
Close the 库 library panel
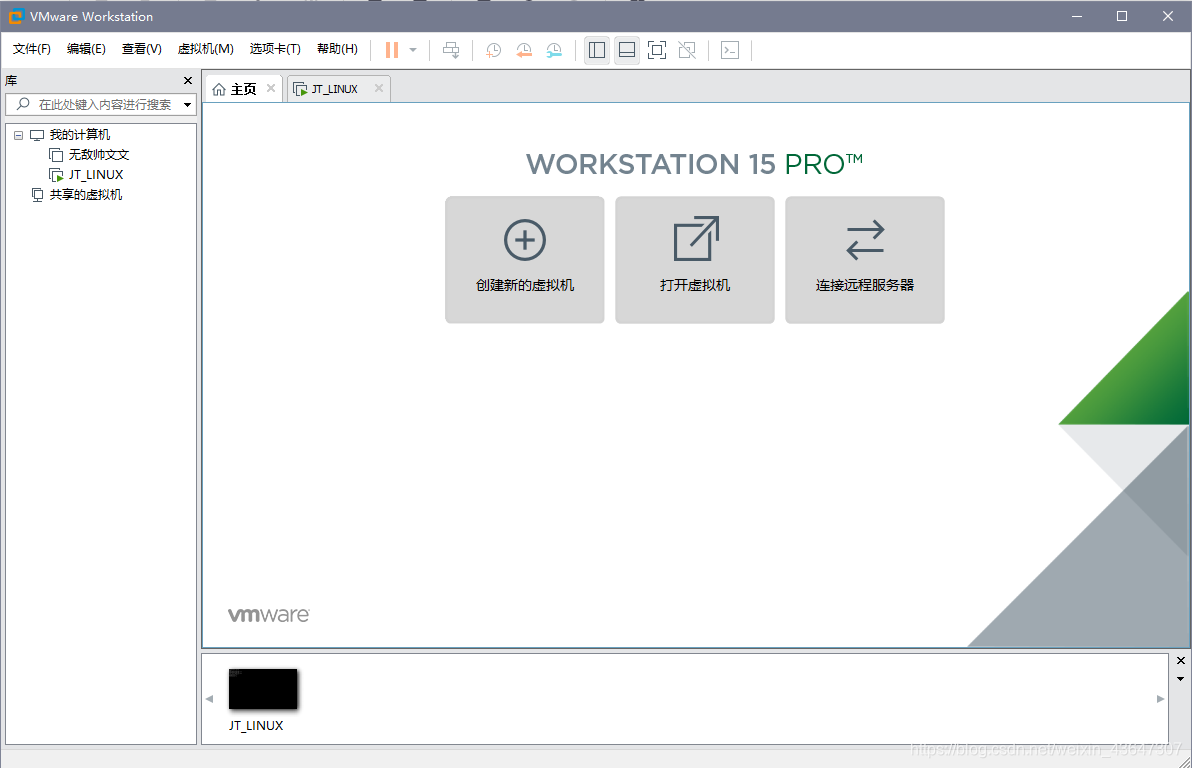[x=188, y=81]
